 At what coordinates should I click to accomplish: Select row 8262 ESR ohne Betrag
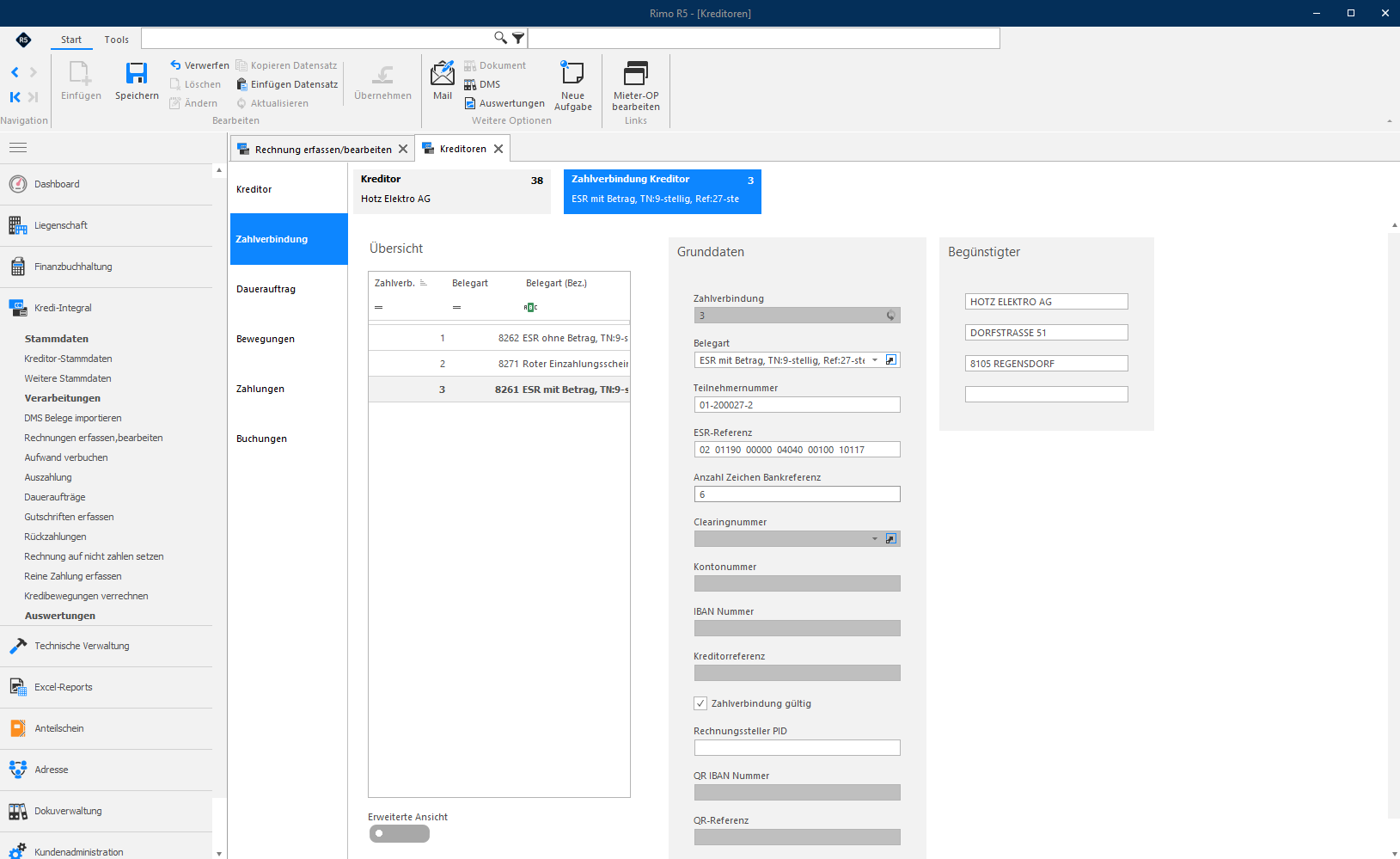point(499,338)
